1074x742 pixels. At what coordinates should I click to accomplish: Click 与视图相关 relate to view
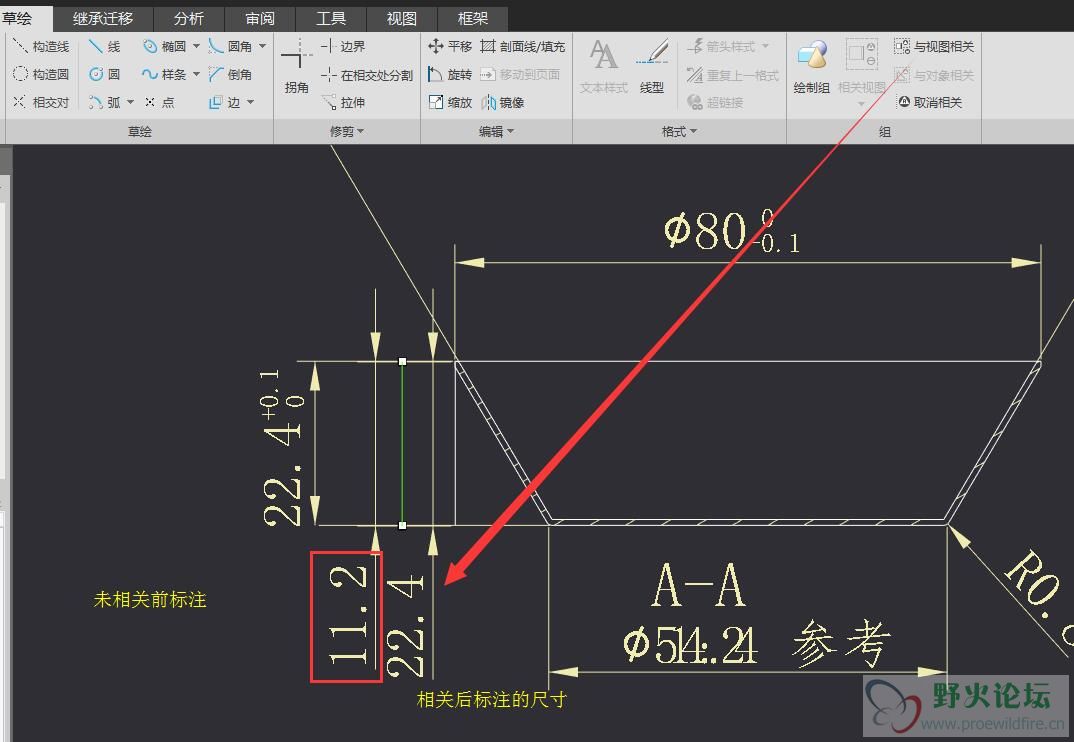[934, 47]
